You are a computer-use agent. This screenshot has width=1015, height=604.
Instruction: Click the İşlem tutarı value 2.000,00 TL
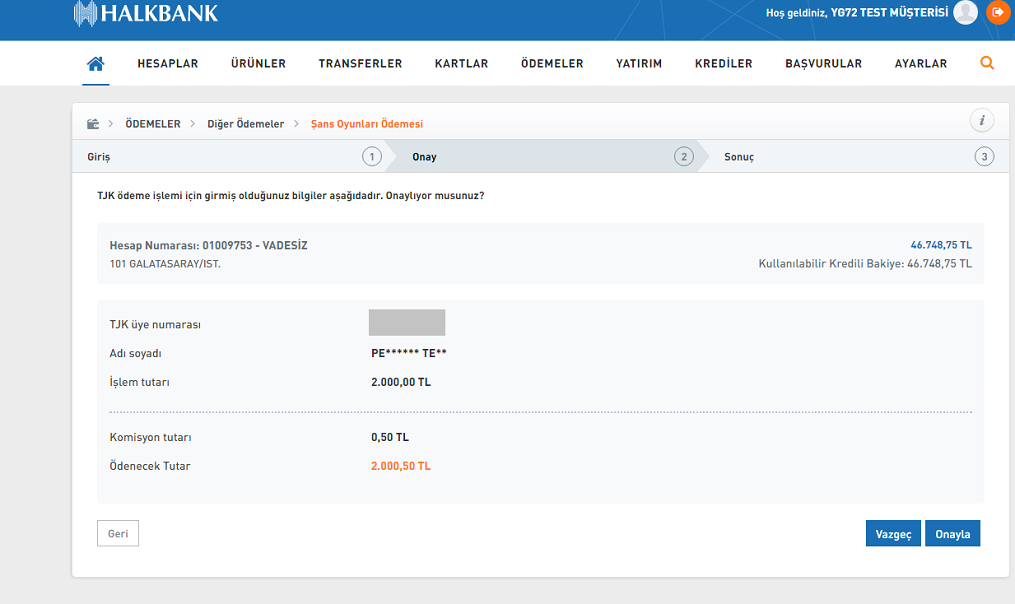pyautogui.click(x=401, y=382)
